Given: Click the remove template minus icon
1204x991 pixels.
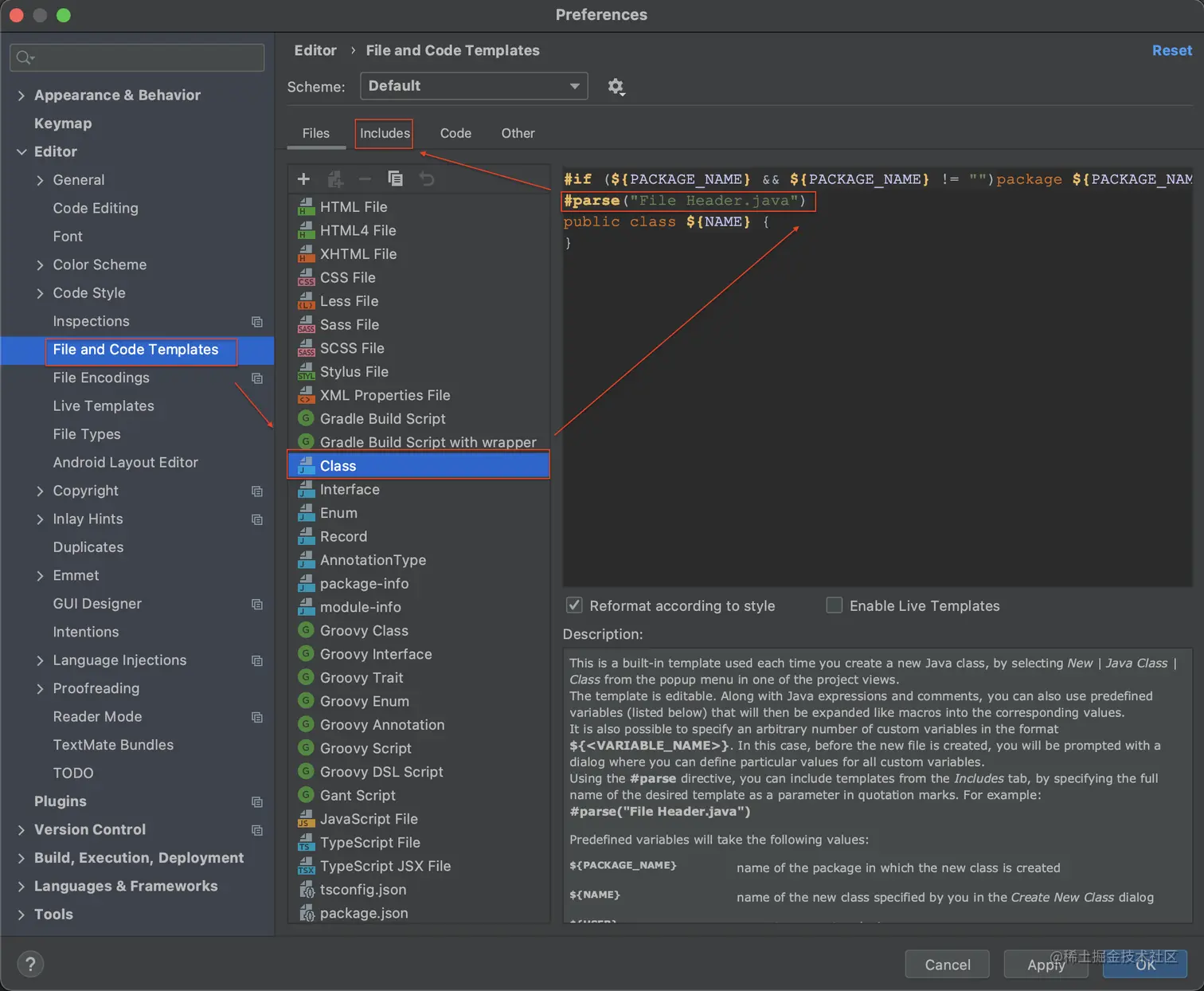Looking at the screenshot, I should (365, 178).
